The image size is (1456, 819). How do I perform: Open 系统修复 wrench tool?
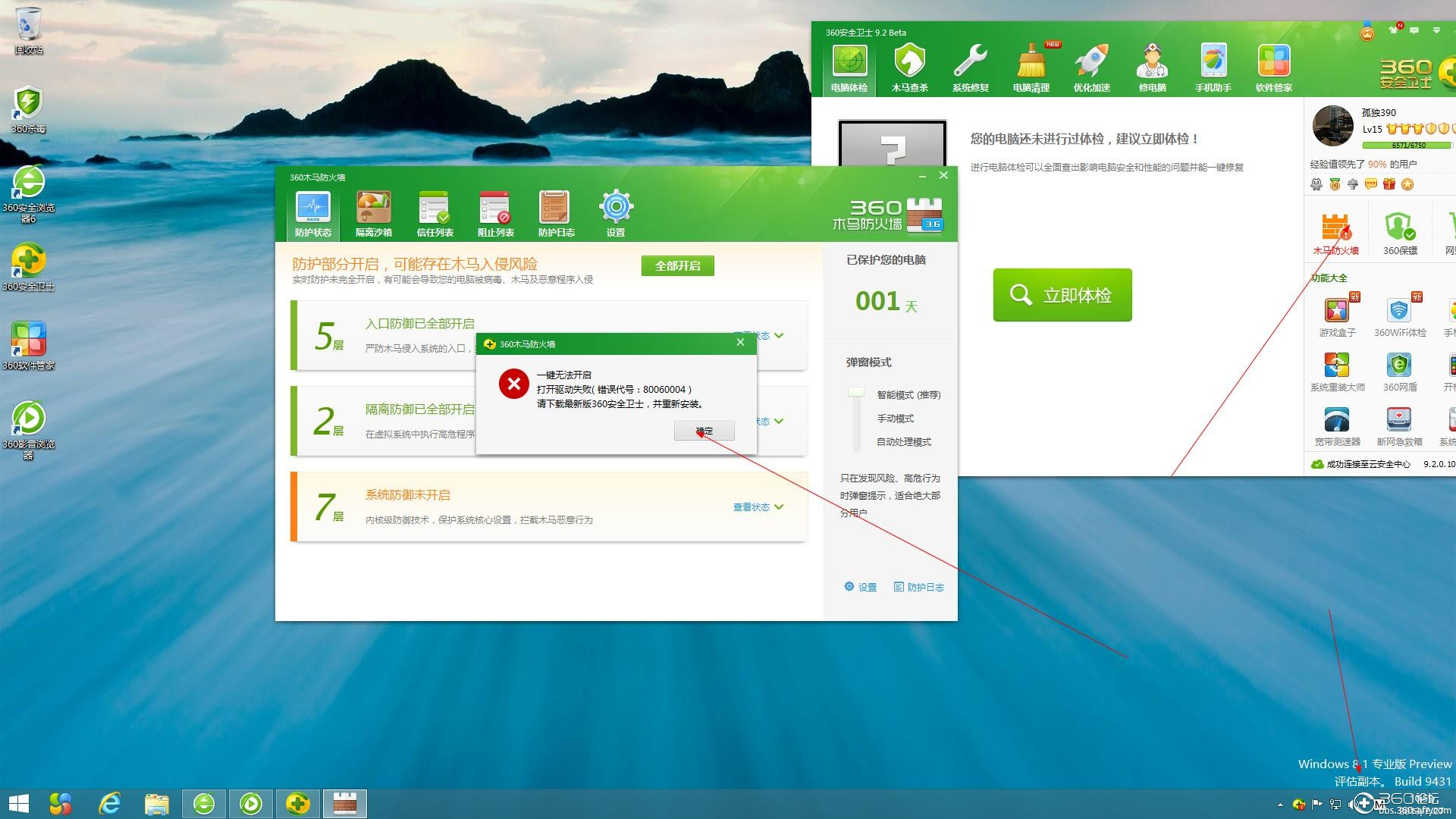[x=970, y=68]
